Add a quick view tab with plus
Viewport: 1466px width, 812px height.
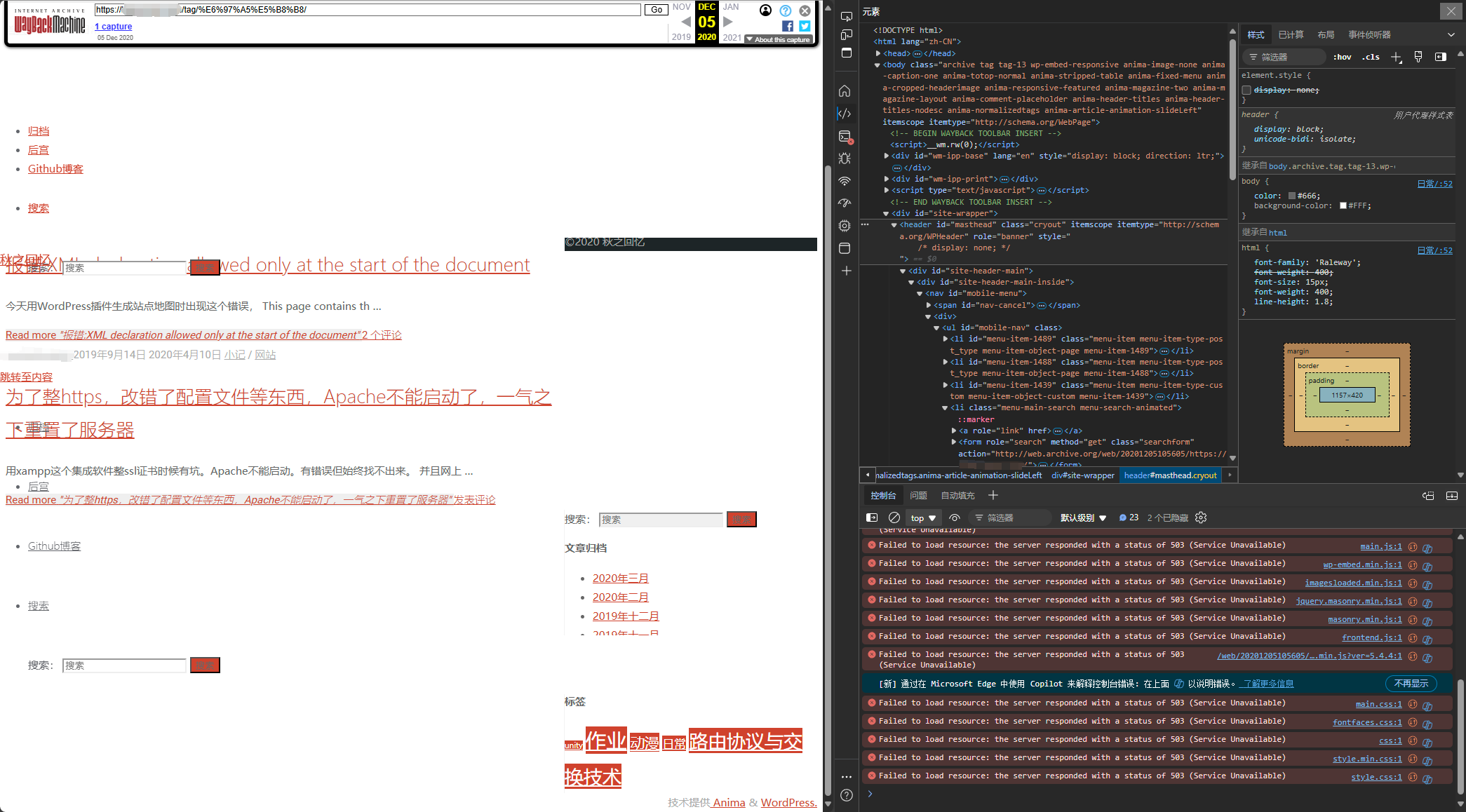(993, 495)
